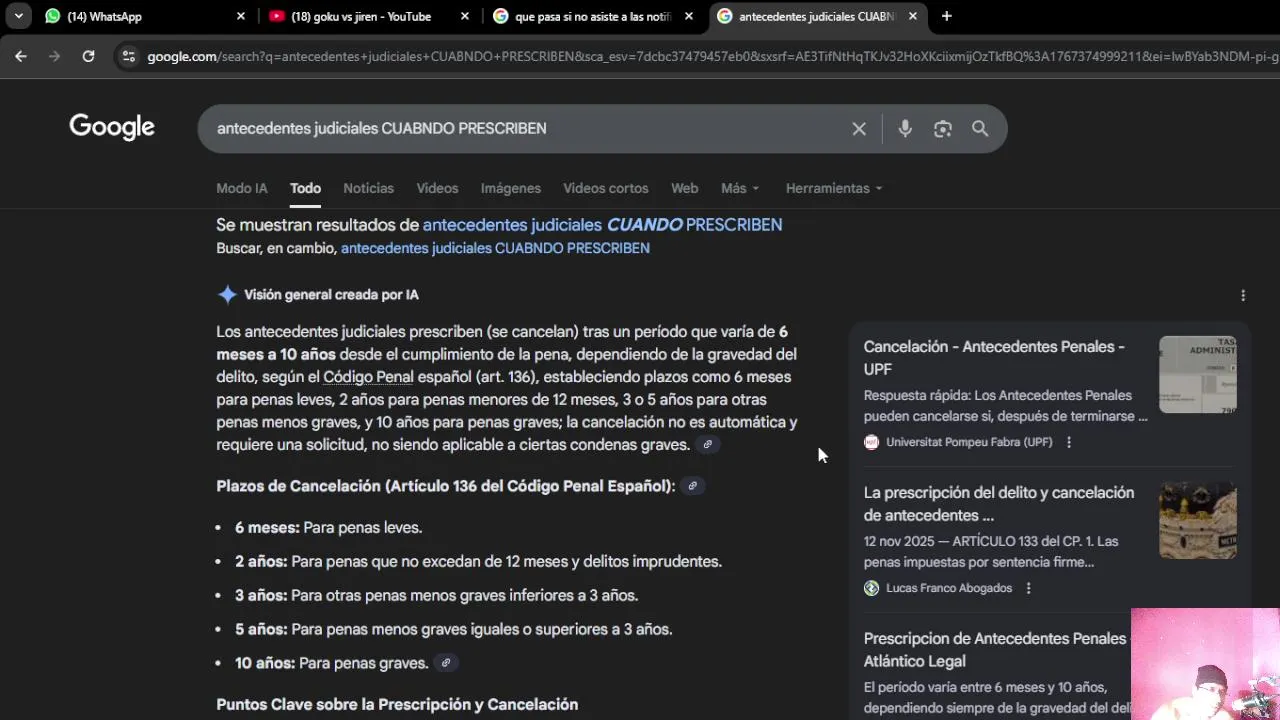The width and height of the screenshot is (1280, 720).
Task: Open source link icon after '10 años' item
Action: tap(446, 663)
